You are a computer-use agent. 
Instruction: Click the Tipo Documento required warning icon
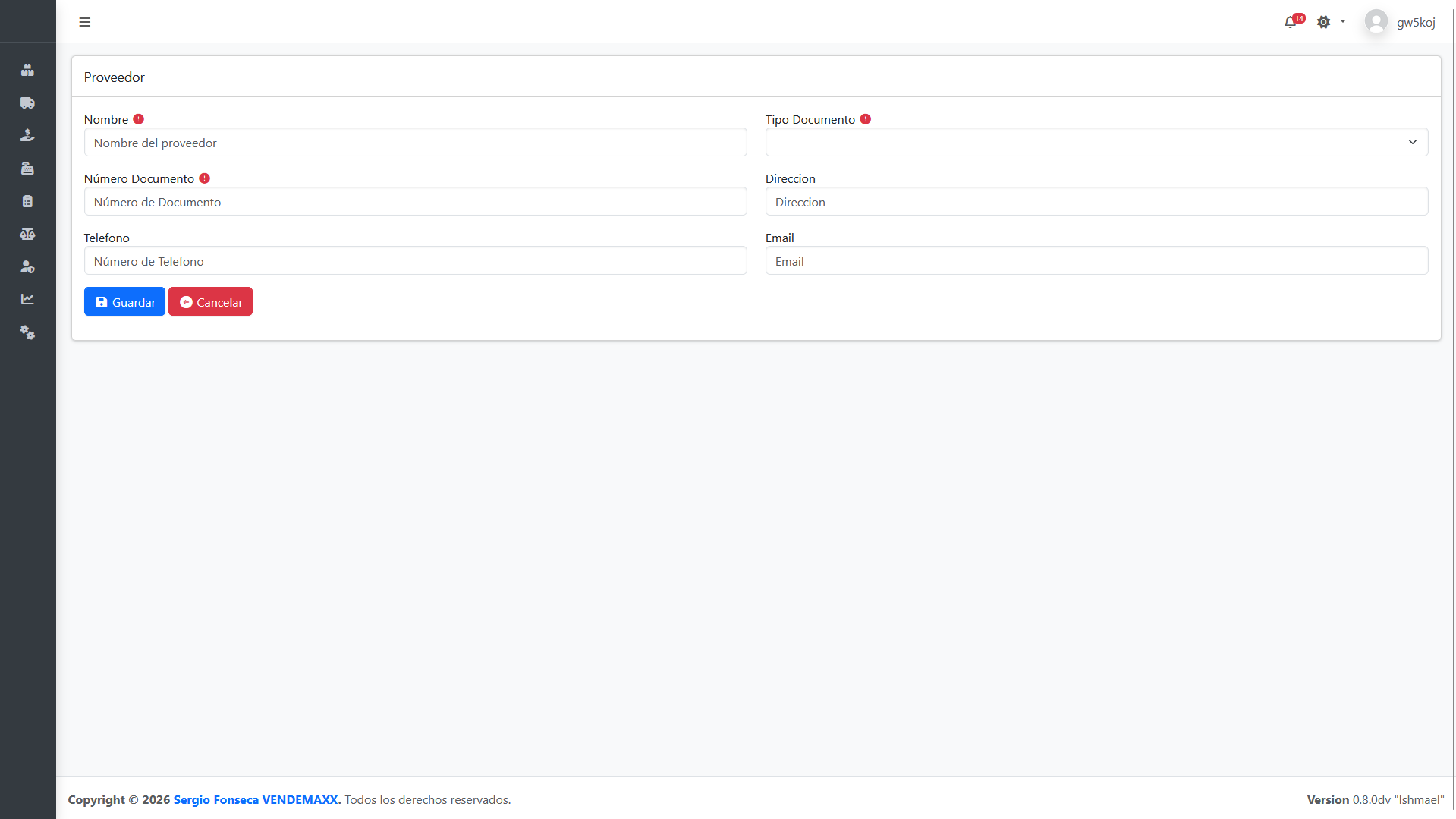coord(865,119)
